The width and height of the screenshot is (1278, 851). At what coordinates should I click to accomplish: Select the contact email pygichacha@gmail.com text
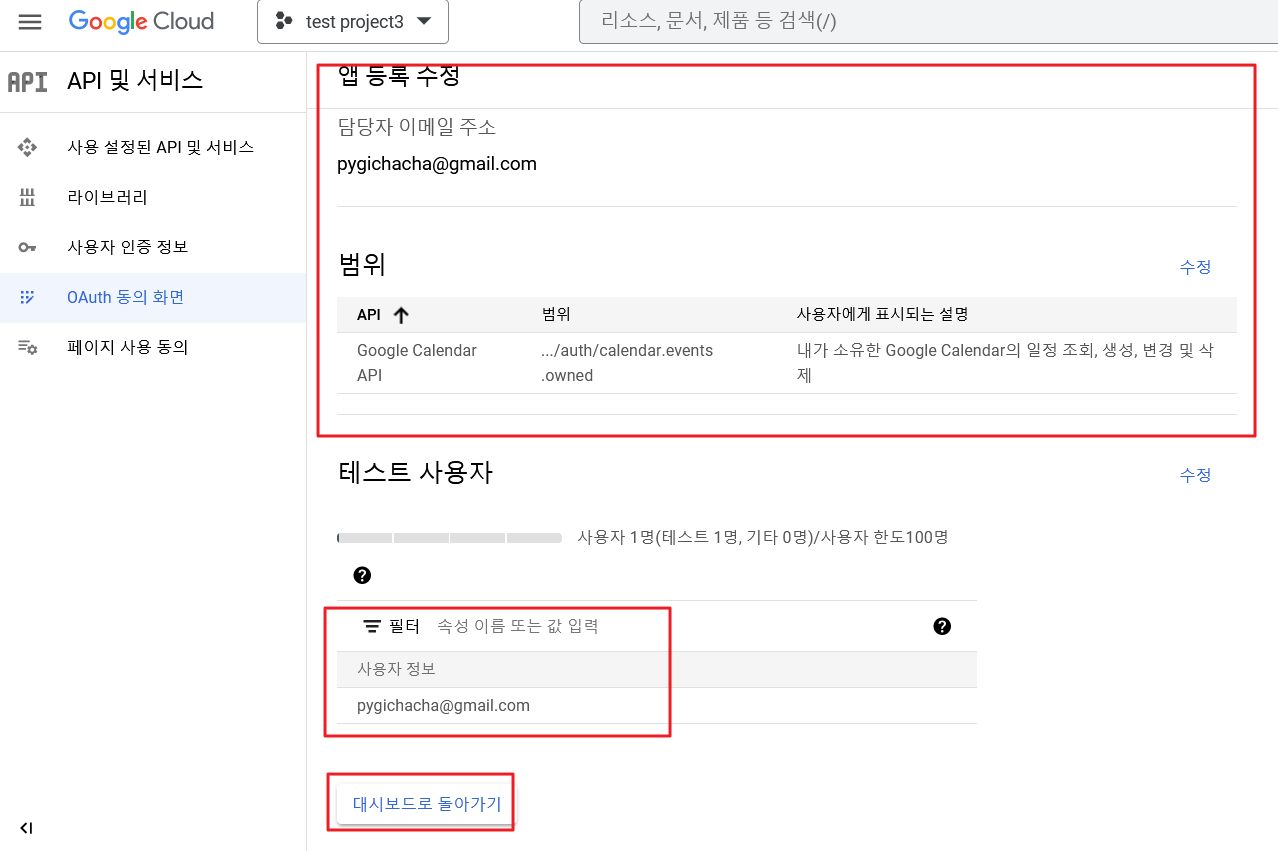tap(437, 164)
